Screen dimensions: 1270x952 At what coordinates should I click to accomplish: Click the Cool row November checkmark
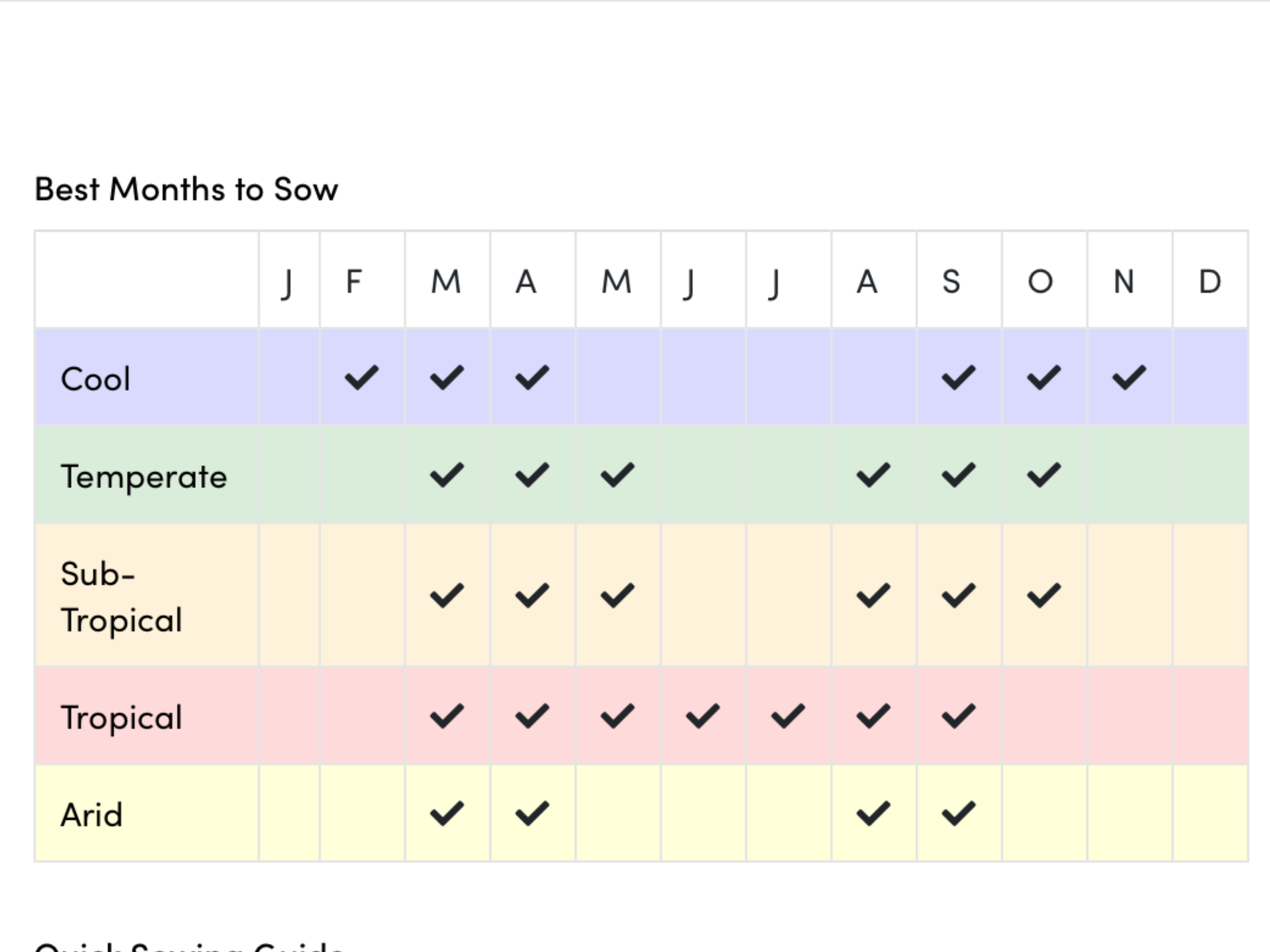[1129, 377]
